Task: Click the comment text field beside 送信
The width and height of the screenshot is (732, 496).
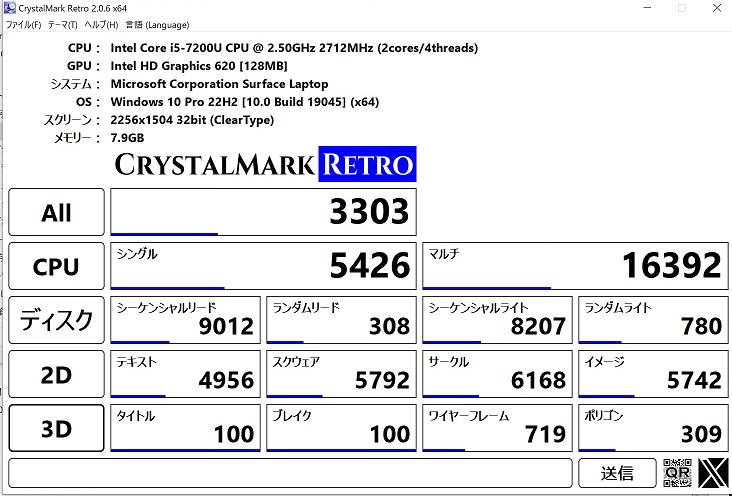Action: coord(291,473)
